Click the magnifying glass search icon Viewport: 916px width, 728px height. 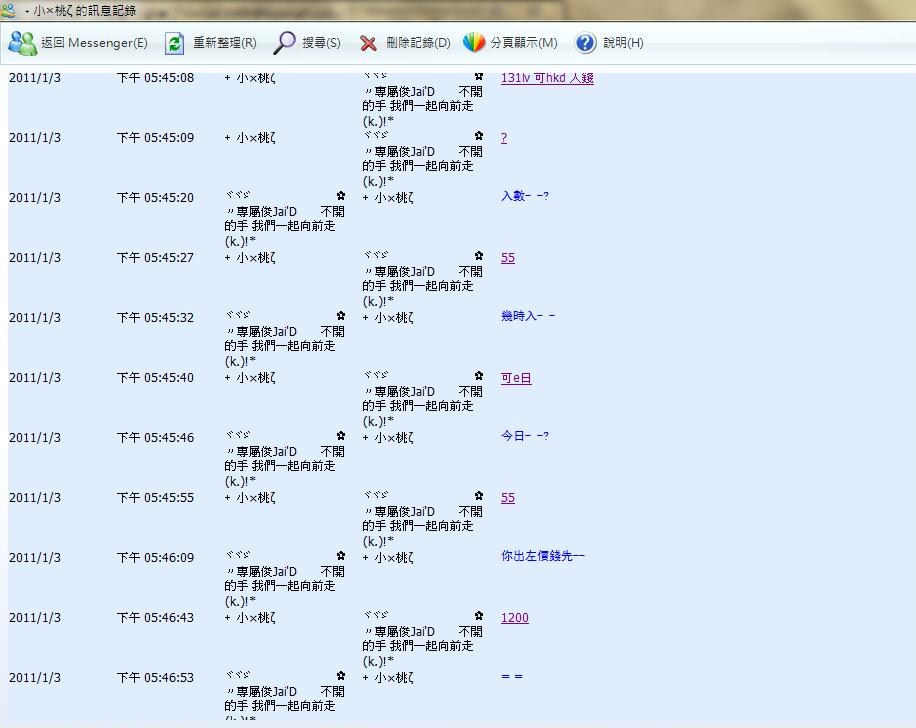coord(284,43)
